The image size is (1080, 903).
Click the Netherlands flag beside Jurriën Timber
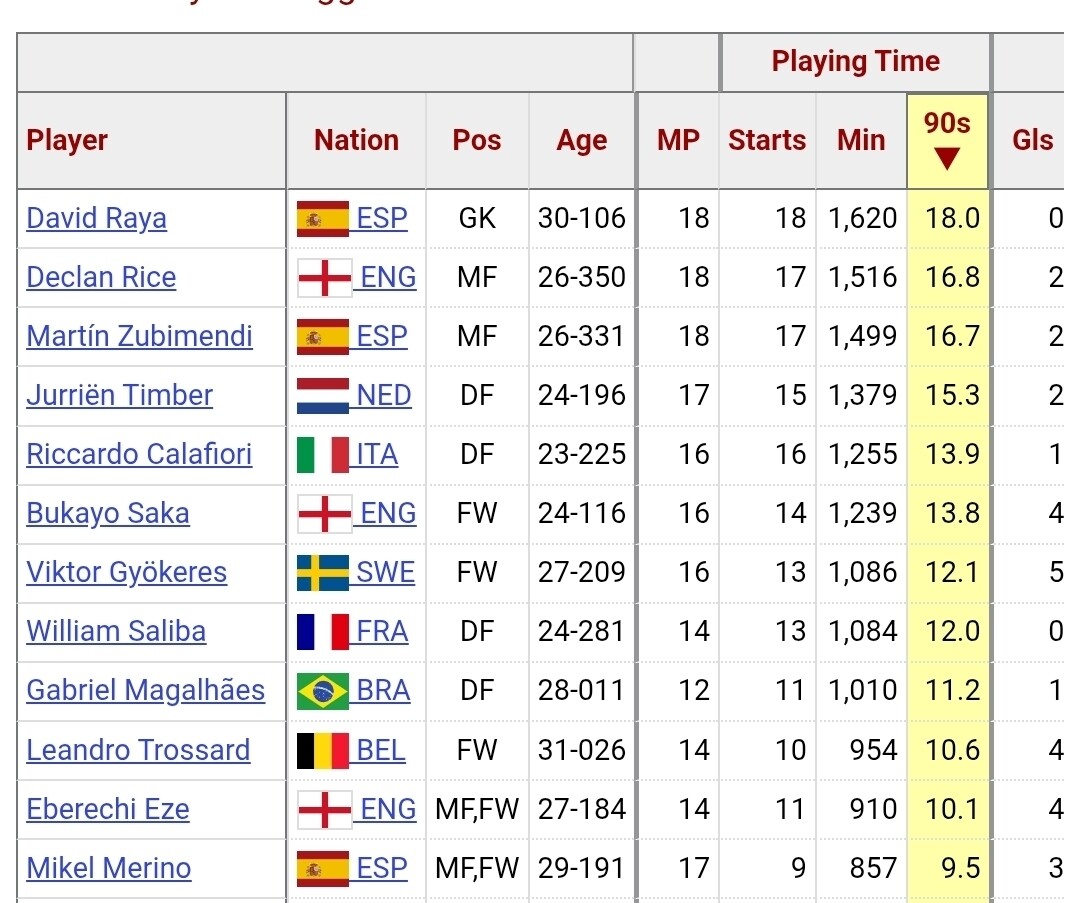323,396
